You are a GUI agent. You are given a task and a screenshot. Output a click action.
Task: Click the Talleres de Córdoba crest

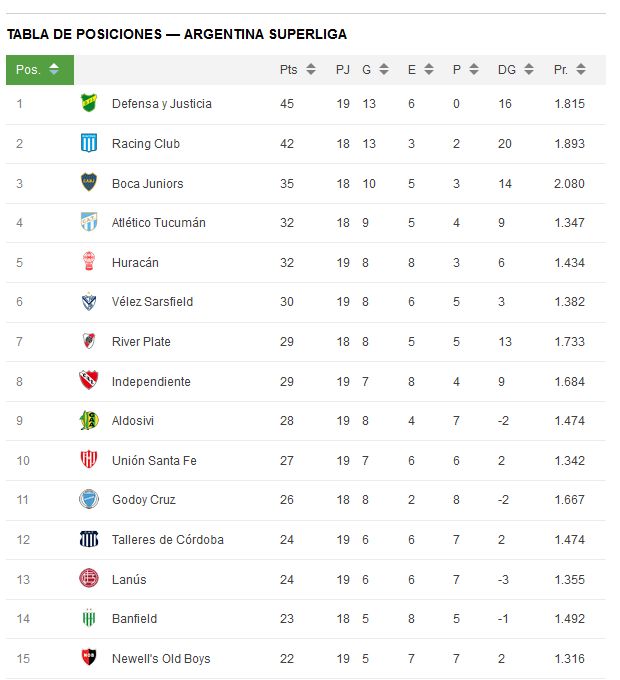tap(89, 539)
